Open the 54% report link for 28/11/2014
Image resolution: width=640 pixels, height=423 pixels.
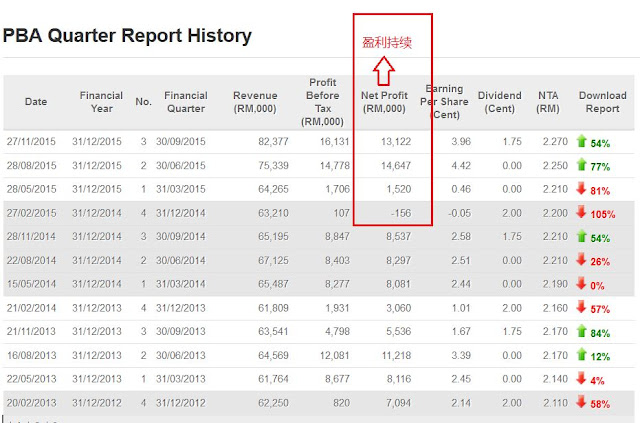(600, 238)
